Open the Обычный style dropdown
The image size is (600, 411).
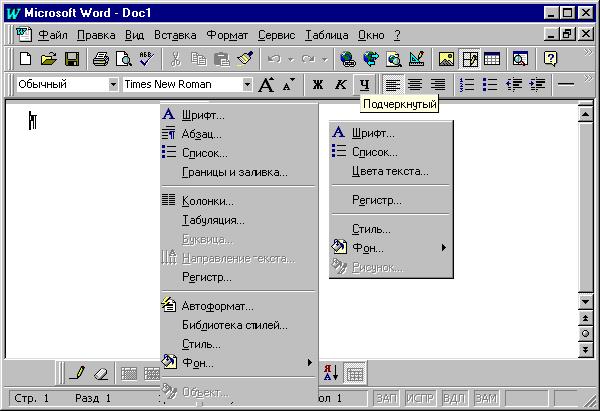pos(113,84)
